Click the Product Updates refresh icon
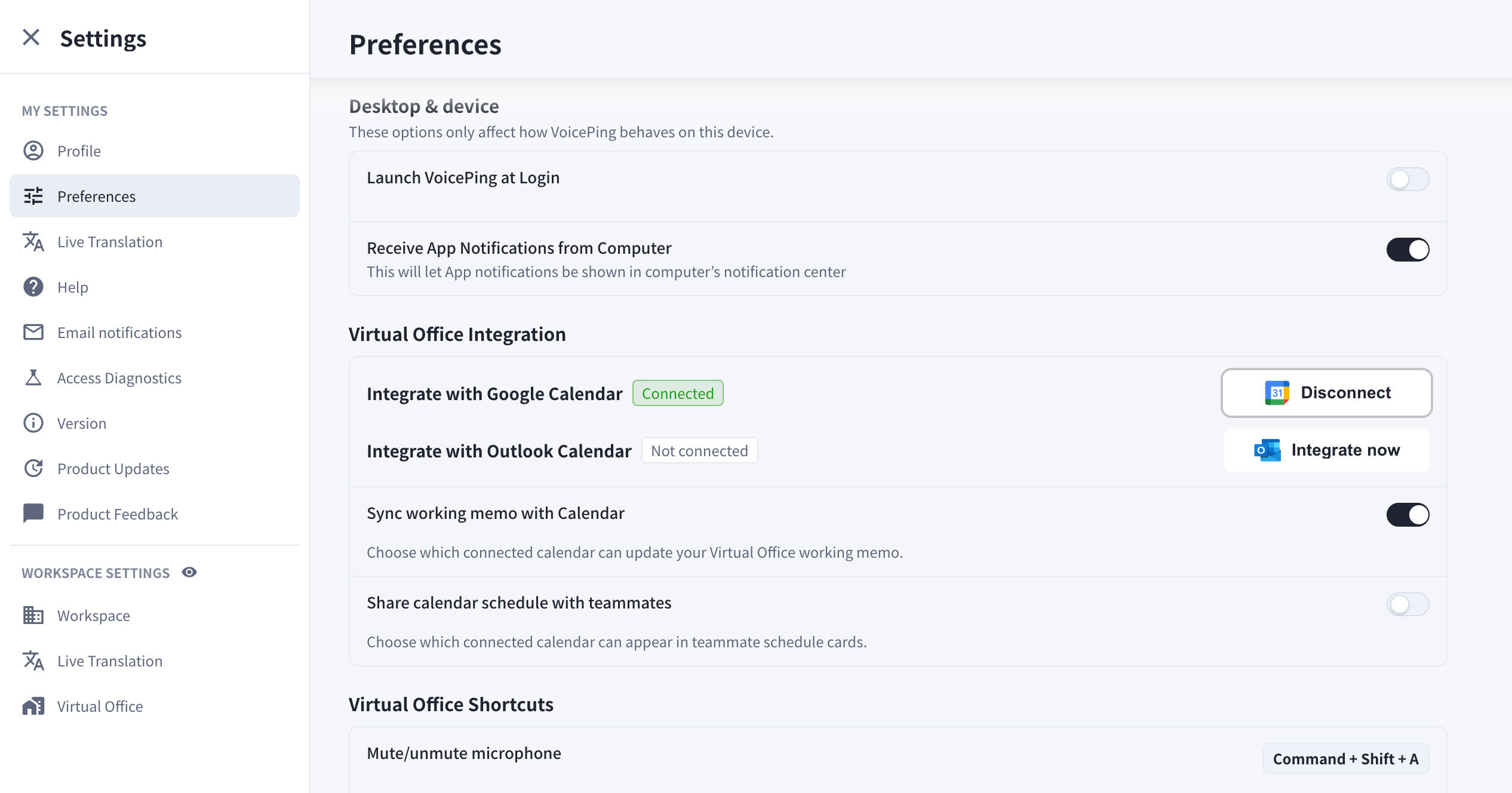The width and height of the screenshot is (1512, 793). 33,468
